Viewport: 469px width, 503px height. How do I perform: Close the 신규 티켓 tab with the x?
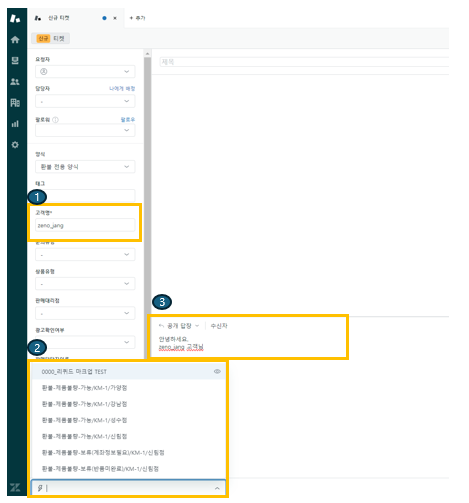point(115,18)
